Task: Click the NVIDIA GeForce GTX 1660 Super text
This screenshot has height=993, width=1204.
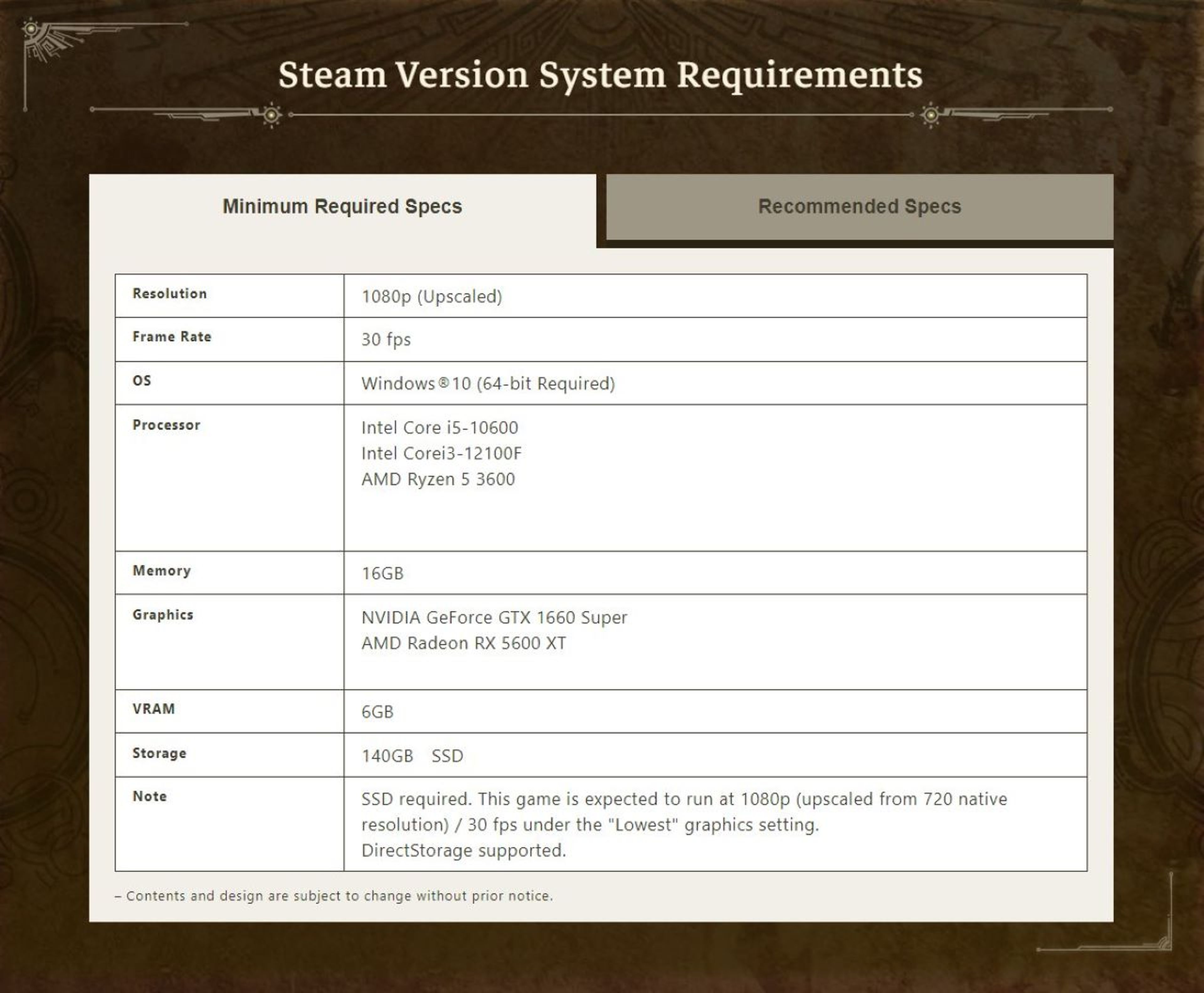Action: [494, 618]
